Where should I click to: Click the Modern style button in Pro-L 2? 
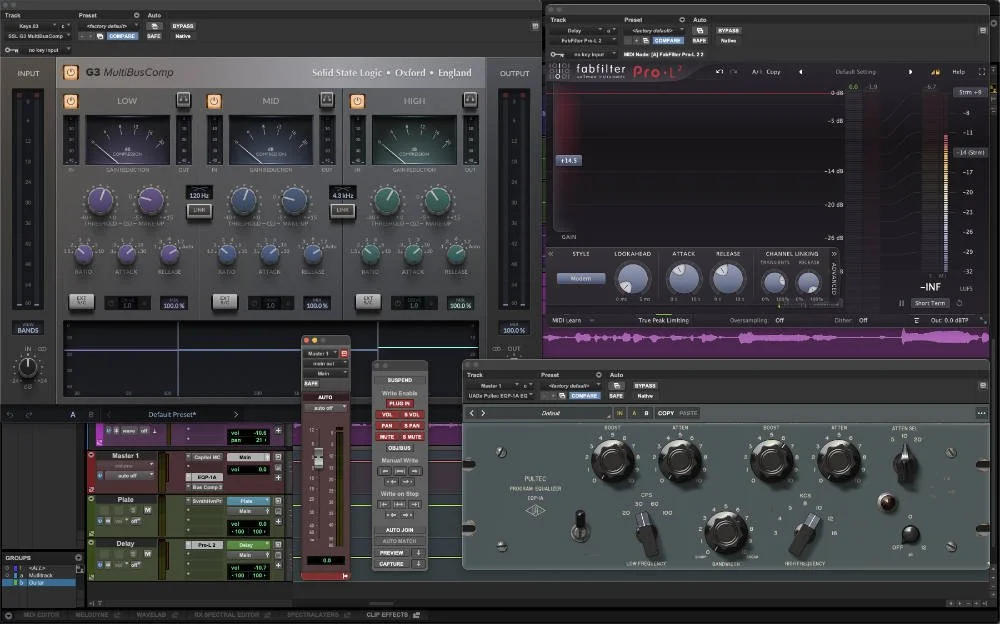(x=580, y=279)
